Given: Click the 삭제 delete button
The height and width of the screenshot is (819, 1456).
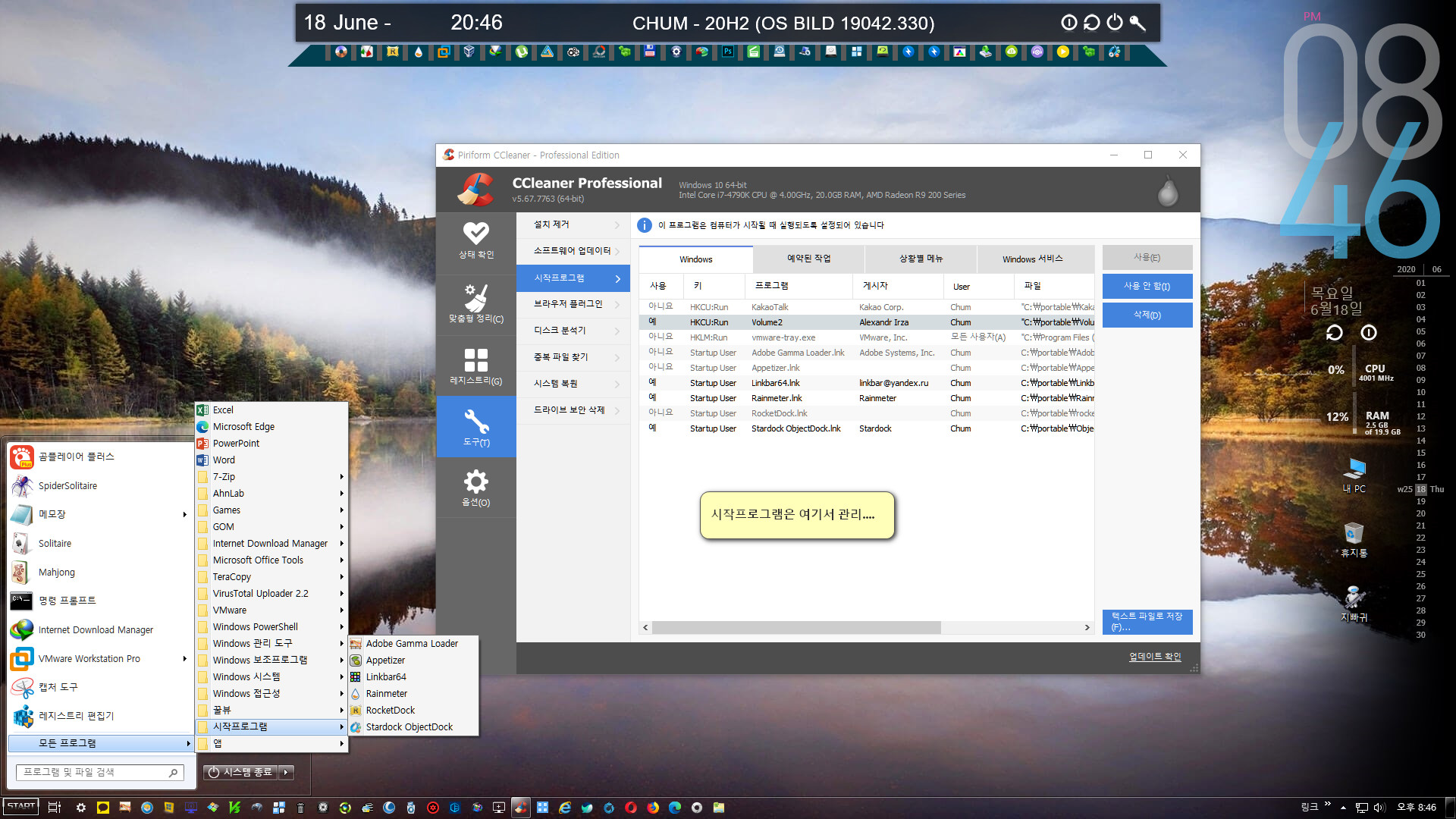Looking at the screenshot, I should click(x=1147, y=315).
